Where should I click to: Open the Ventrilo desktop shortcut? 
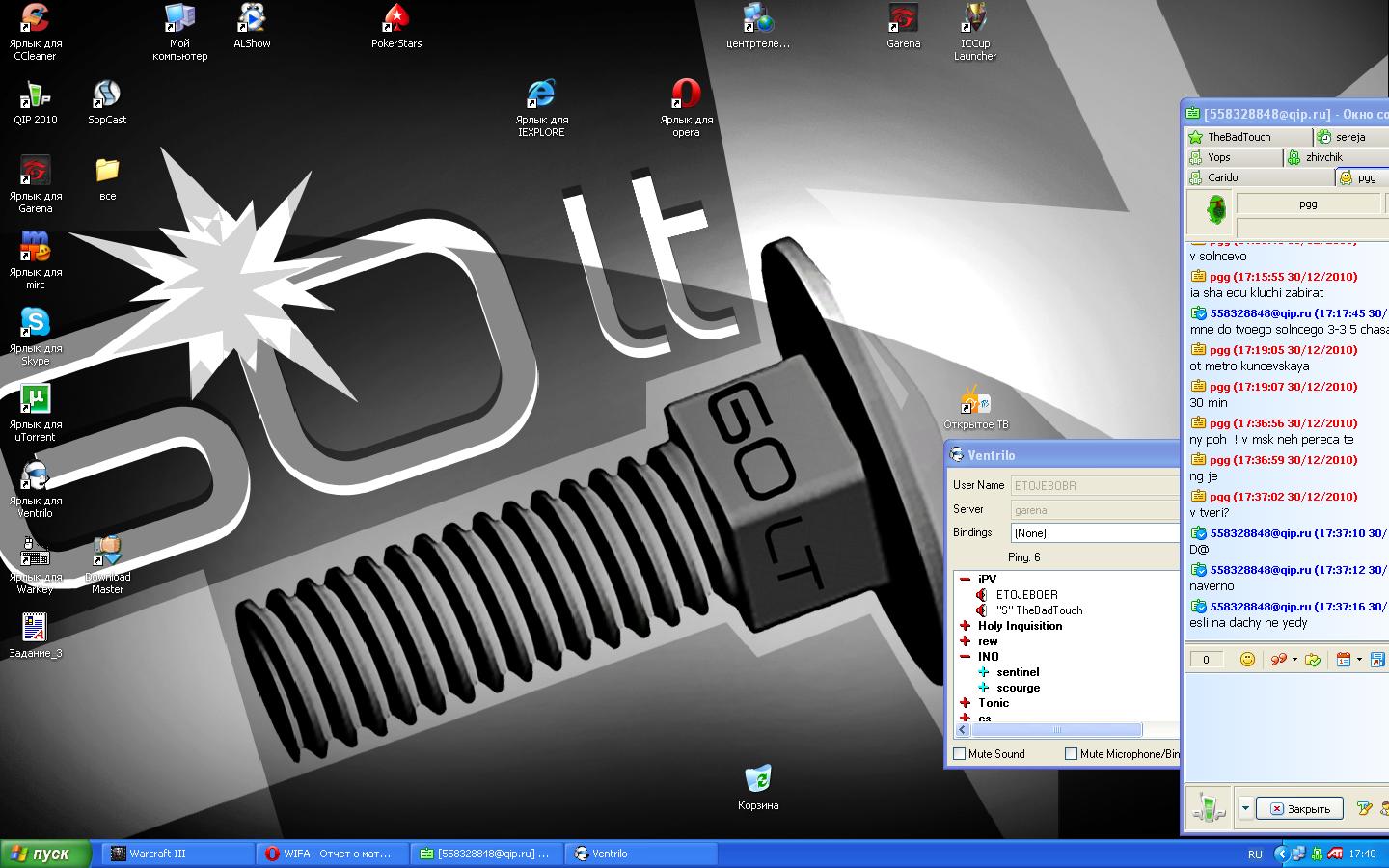[35, 489]
